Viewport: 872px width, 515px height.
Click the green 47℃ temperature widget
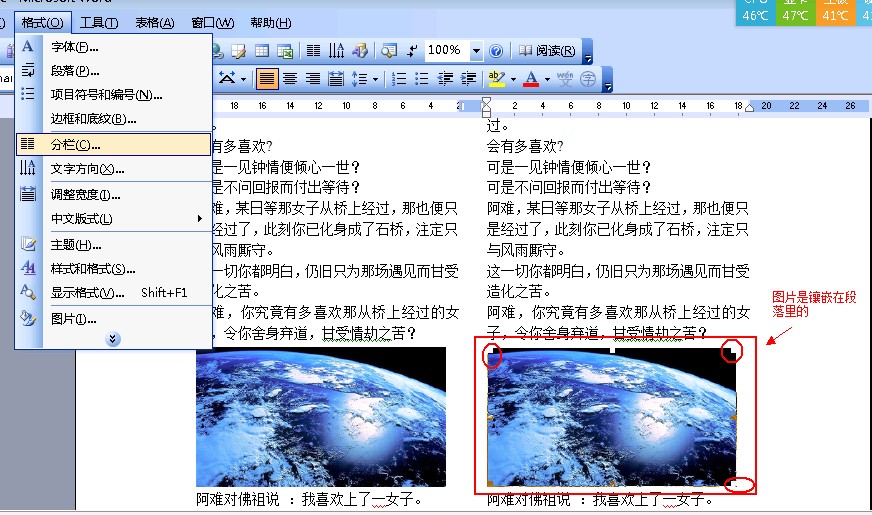(795, 13)
